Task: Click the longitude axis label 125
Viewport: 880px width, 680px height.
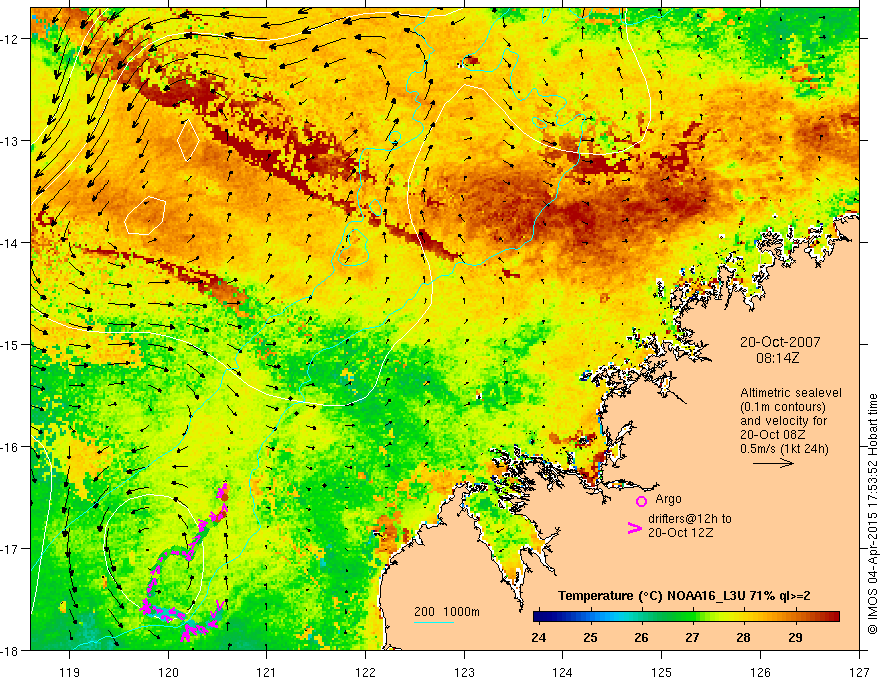Action: tap(662, 672)
